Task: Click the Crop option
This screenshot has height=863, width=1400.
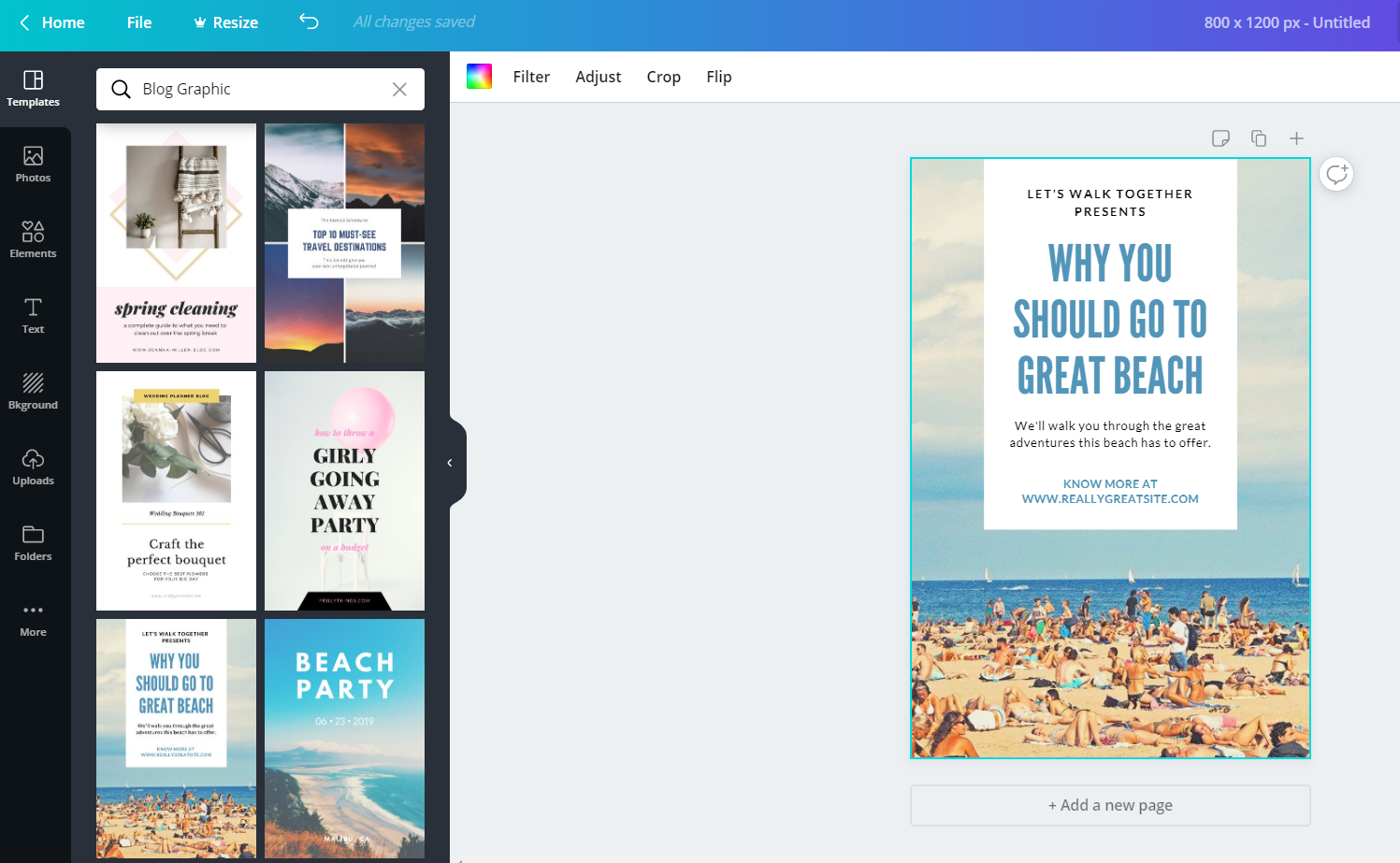Action: tap(663, 77)
